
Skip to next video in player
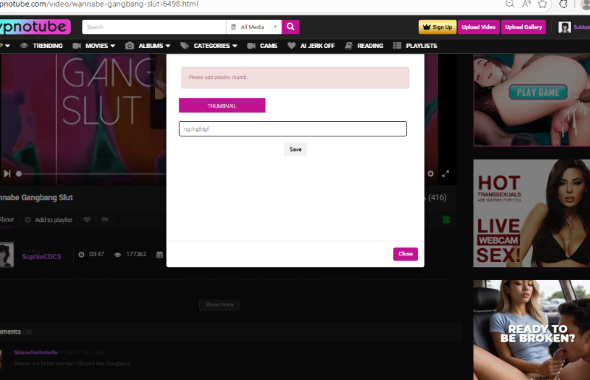(7, 173)
